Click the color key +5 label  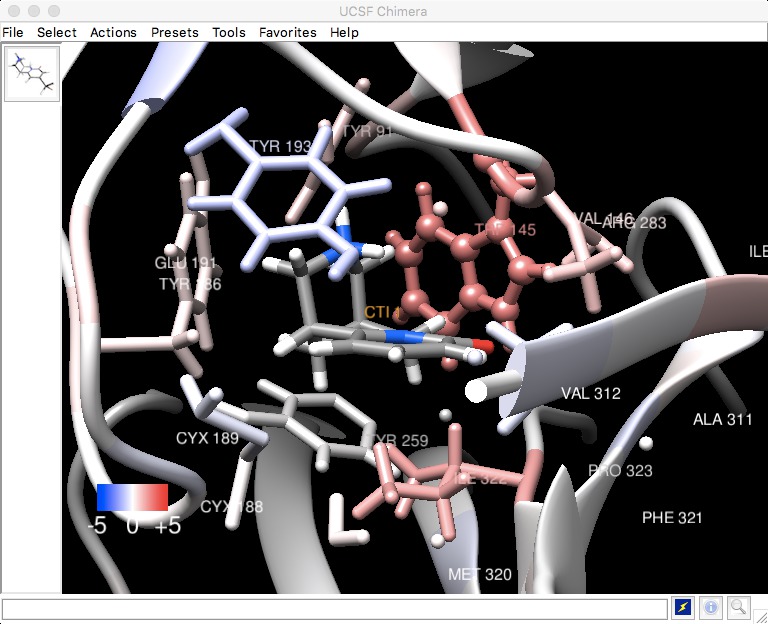[168, 526]
